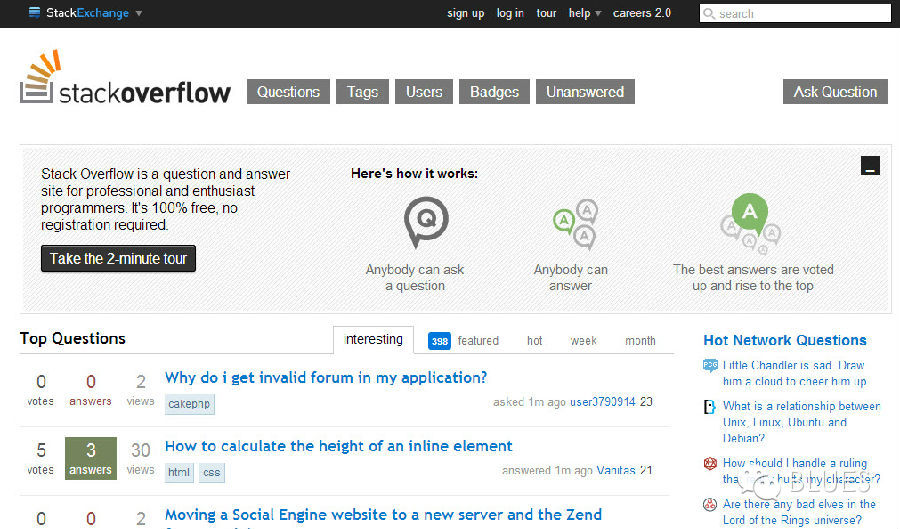Go to the Tags section

click(x=362, y=92)
